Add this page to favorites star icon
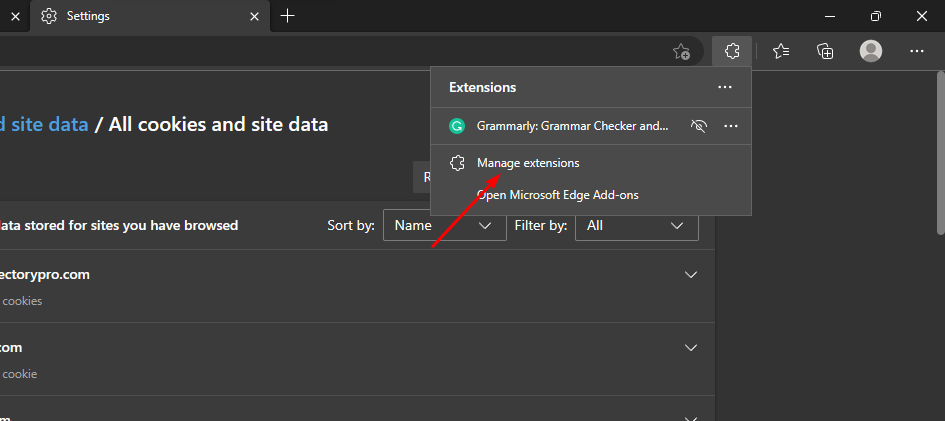945x421 pixels. click(x=682, y=51)
